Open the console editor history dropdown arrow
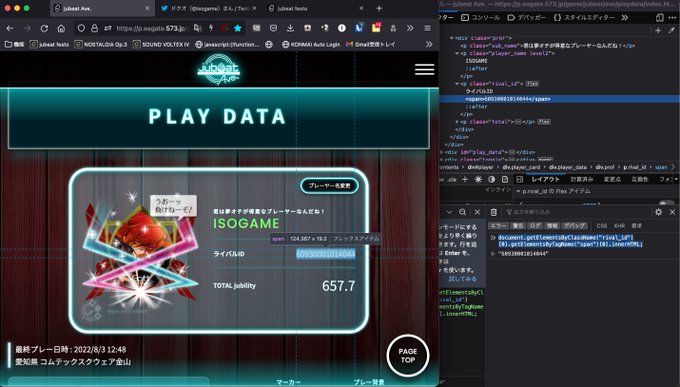 [x=449, y=212]
